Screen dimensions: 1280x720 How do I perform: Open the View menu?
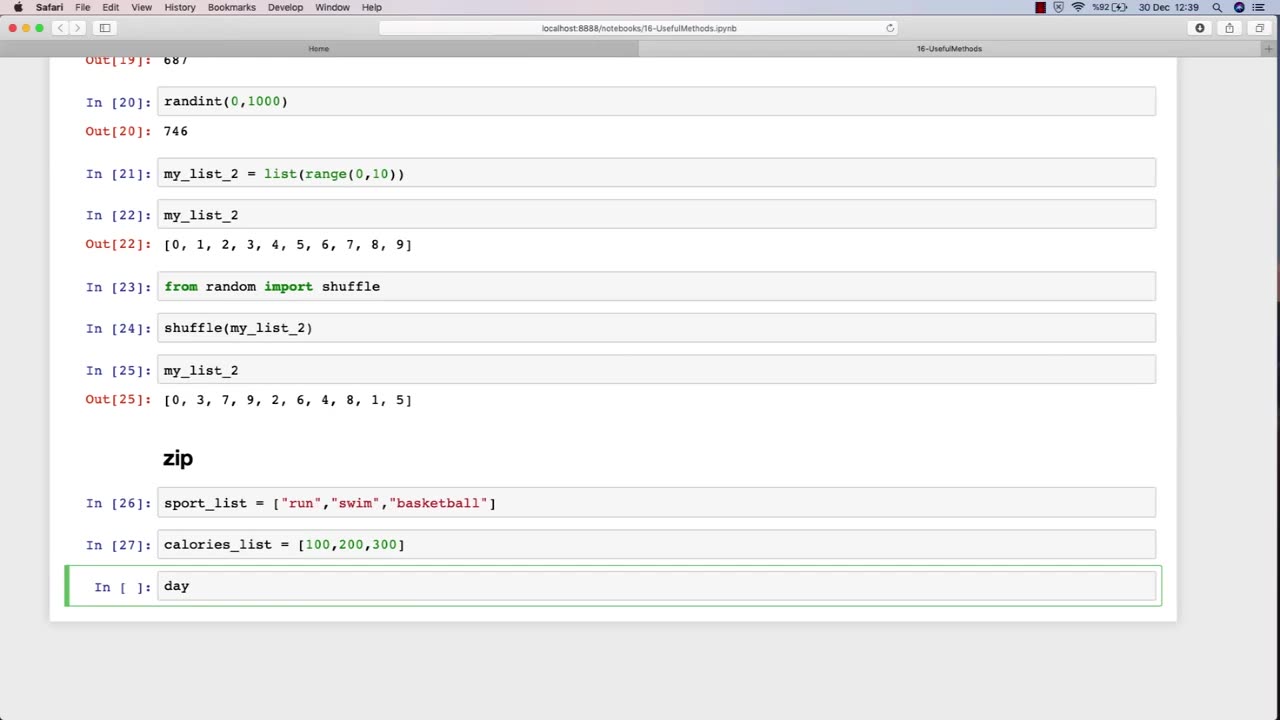[x=142, y=7]
